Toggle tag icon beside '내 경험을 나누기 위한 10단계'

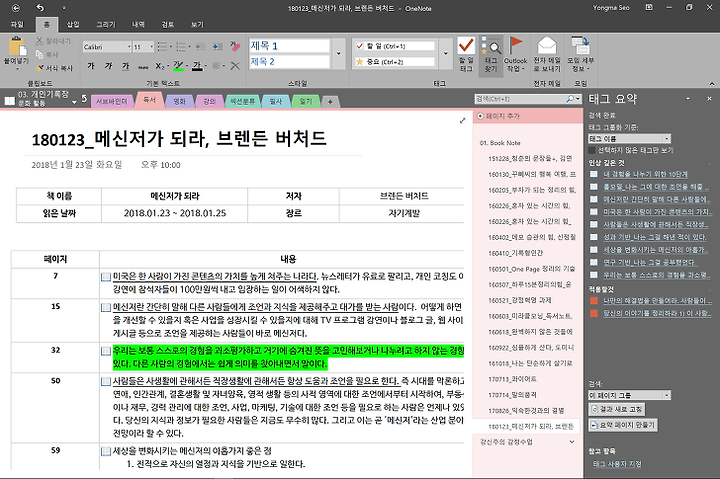(x=594, y=174)
